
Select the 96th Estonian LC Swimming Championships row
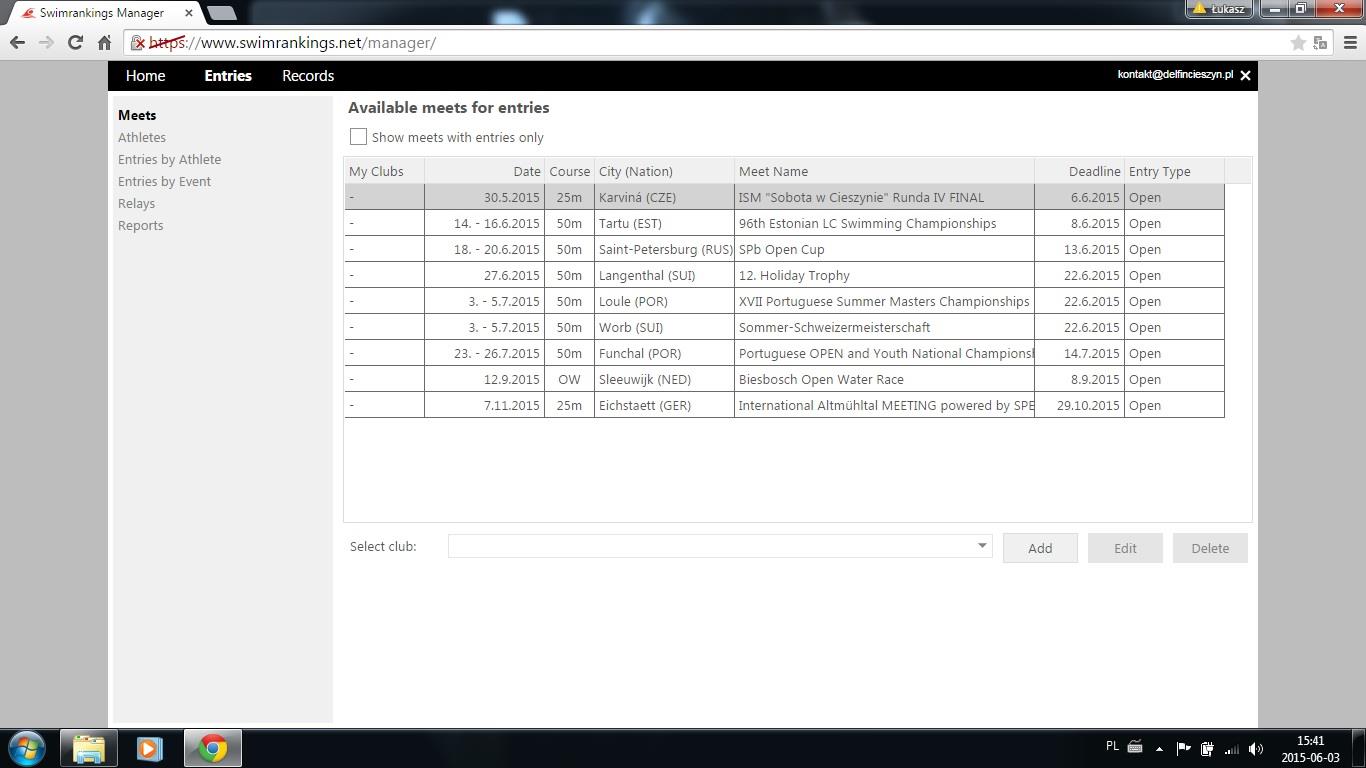pos(784,223)
